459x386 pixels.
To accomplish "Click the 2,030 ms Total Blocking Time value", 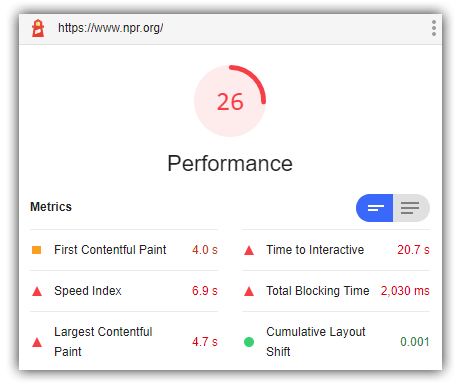I will tap(405, 291).
